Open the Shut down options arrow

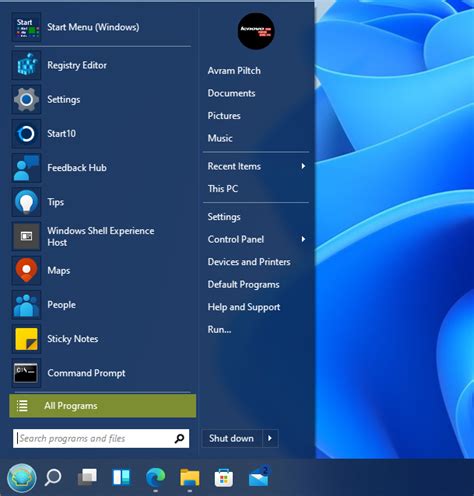[x=270, y=438]
